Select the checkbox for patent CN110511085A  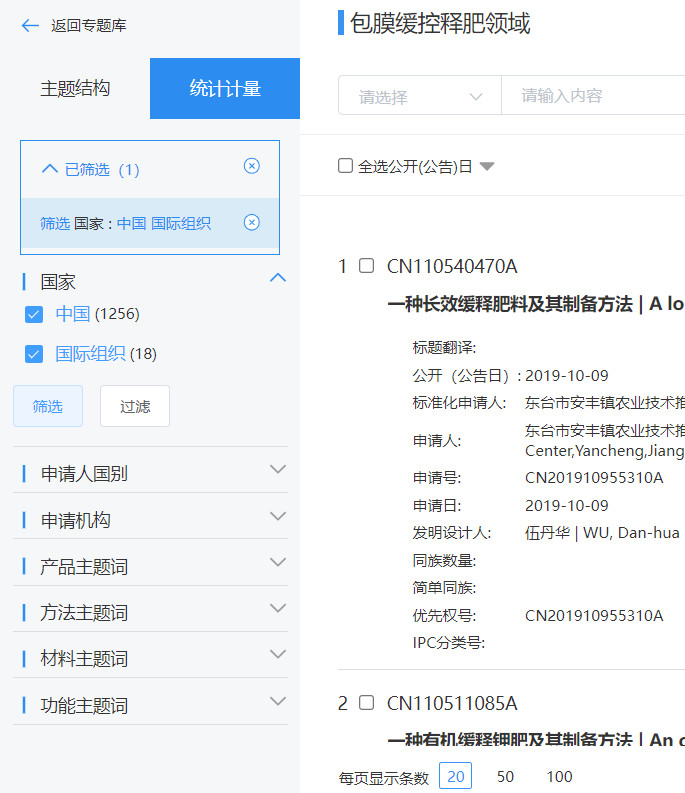pos(366,702)
